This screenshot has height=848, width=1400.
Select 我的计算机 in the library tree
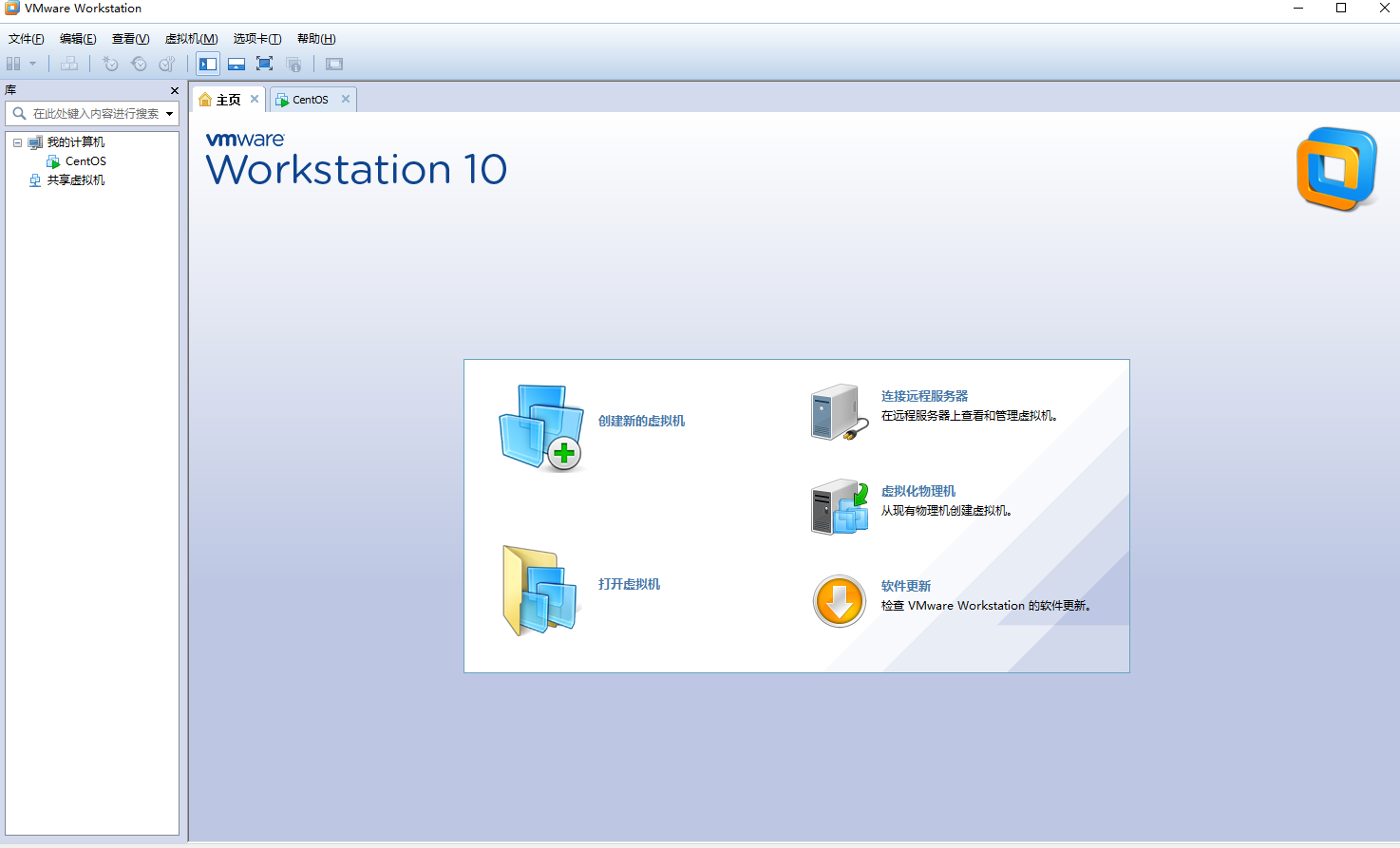[x=76, y=142]
